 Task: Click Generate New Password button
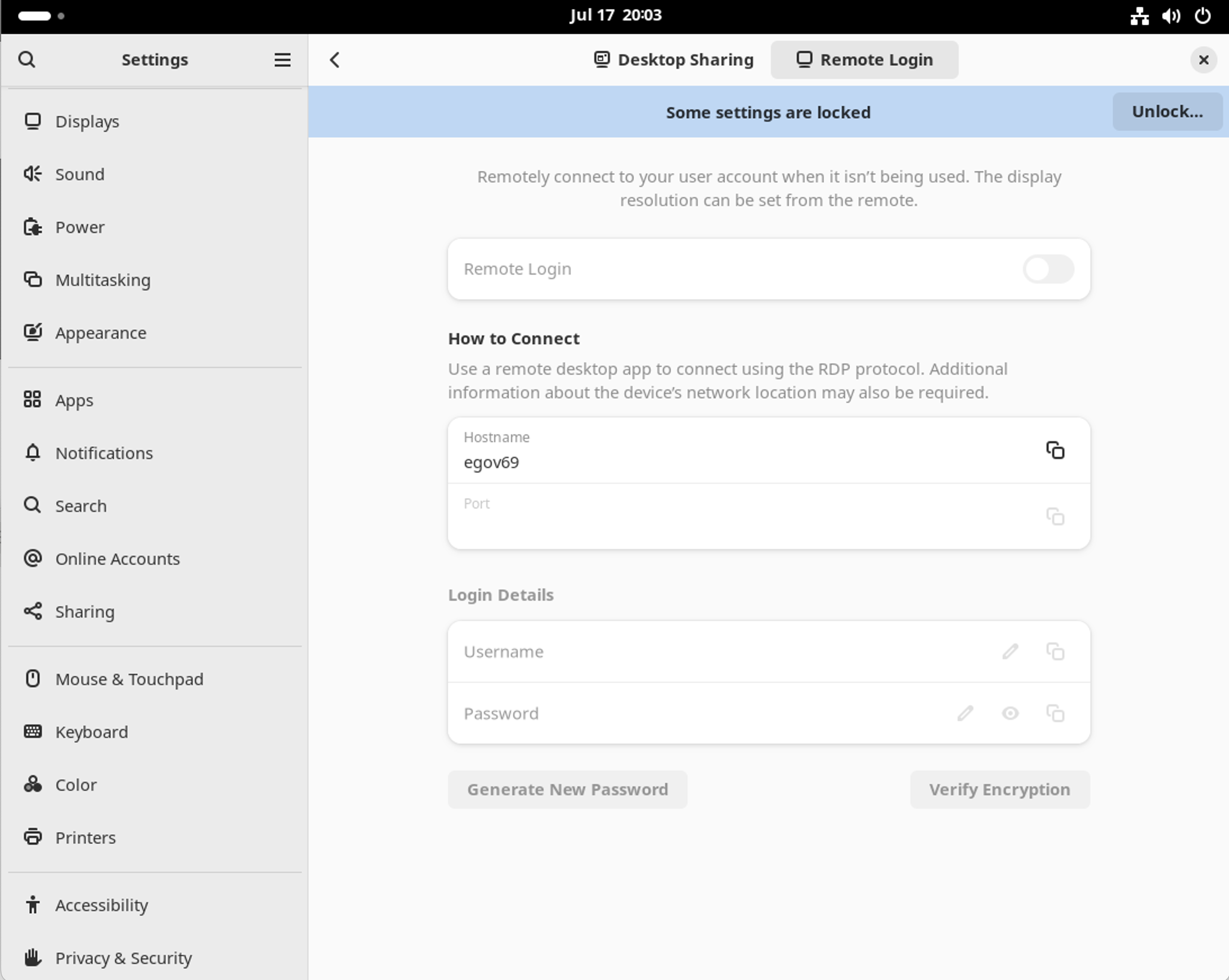(567, 789)
